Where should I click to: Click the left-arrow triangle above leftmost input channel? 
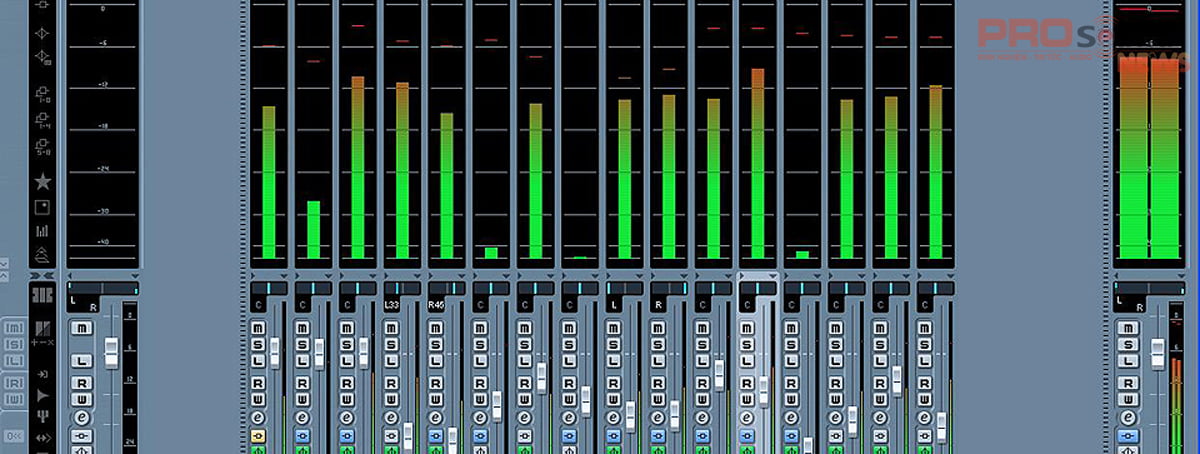pyautogui.click(x=70, y=276)
